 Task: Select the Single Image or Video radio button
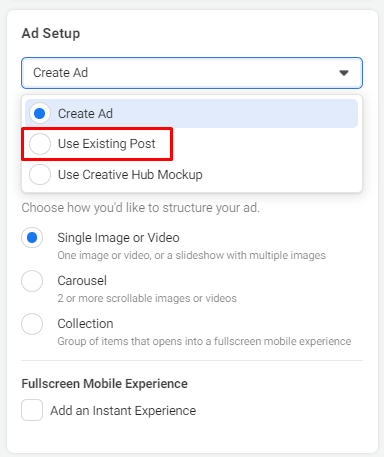click(32, 238)
